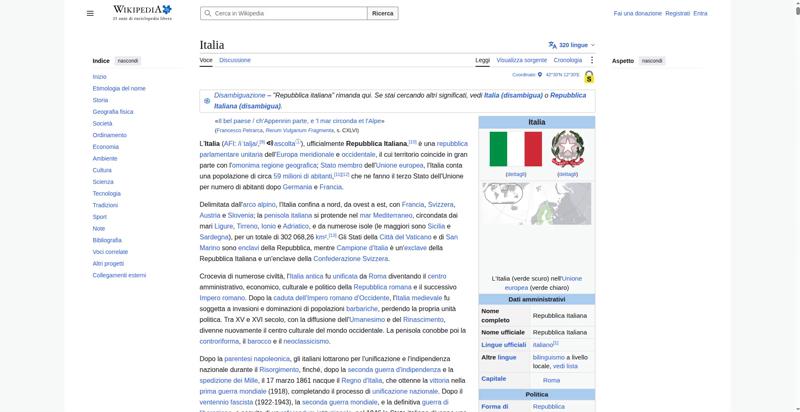Viewport: 800px width, 412px height.
Task: Open the Geografia fisica index entry
Action: click(113, 112)
